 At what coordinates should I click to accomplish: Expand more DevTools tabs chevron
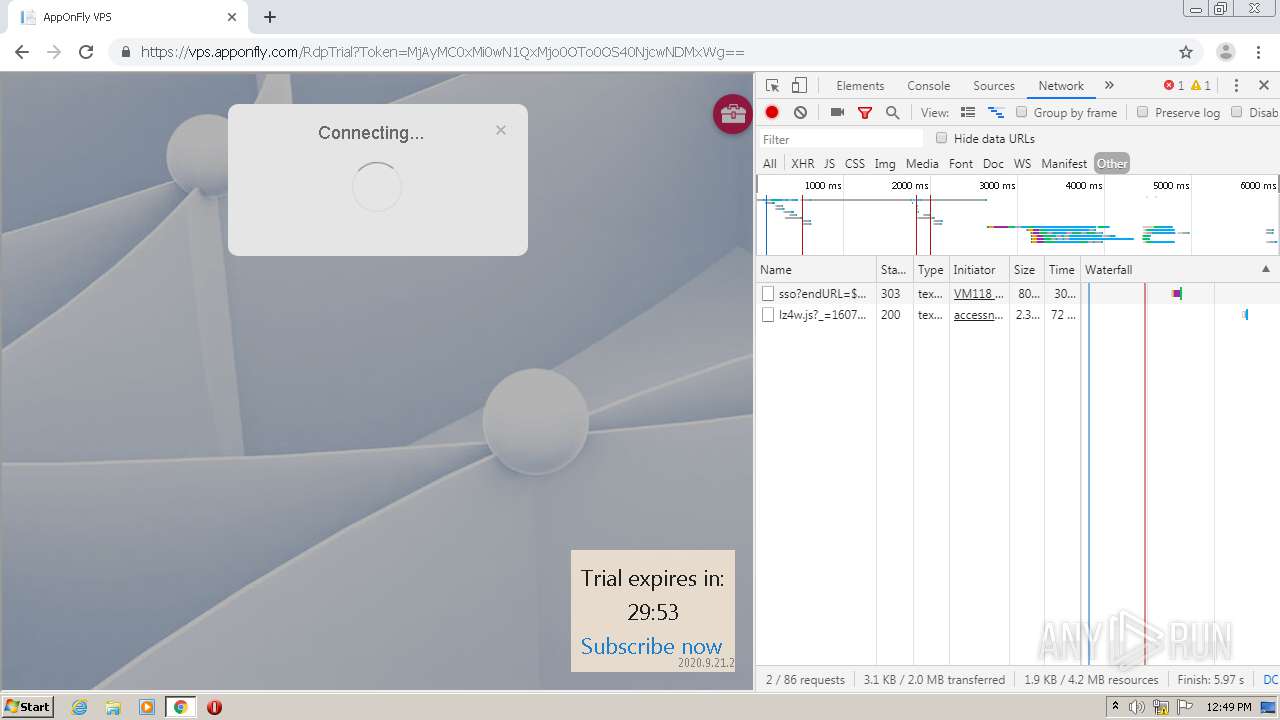1109,86
